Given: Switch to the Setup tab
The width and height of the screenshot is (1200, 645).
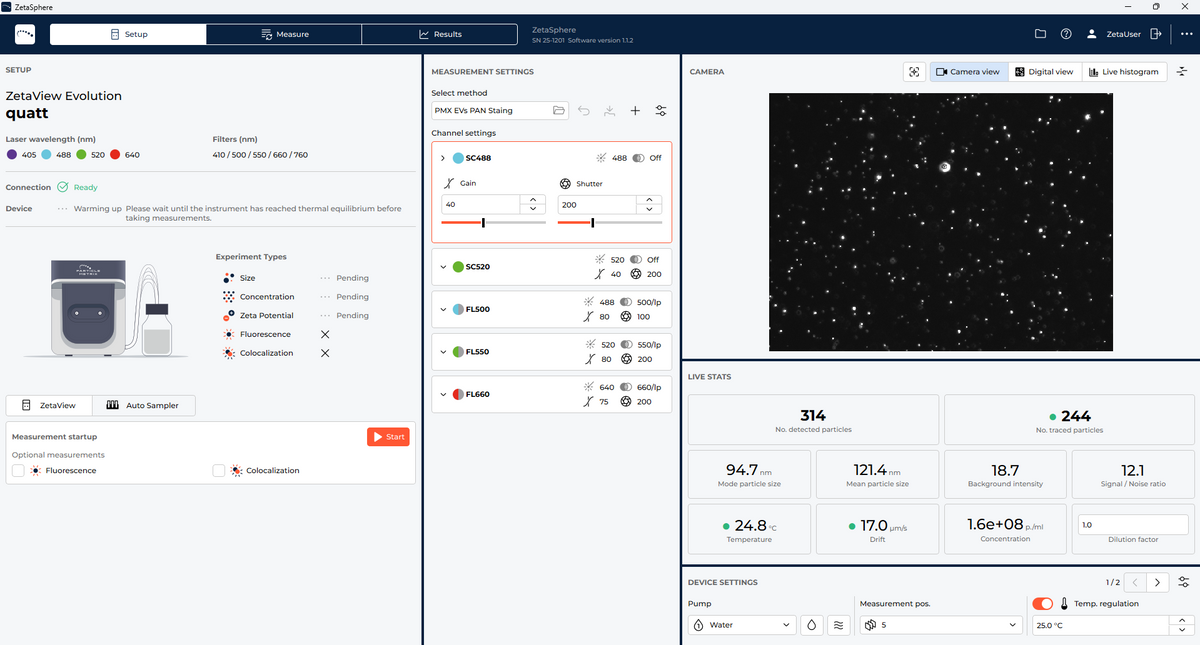Looking at the screenshot, I should [x=128, y=34].
